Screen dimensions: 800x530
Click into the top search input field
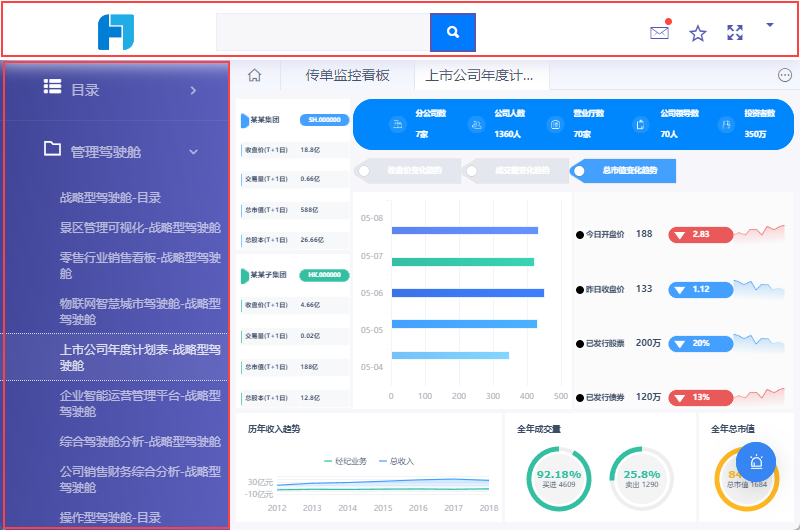coord(323,32)
